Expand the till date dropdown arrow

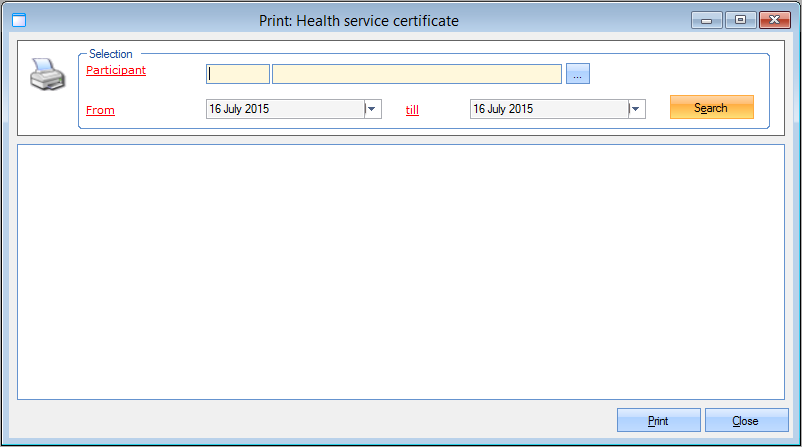click(x=637, y=109)
